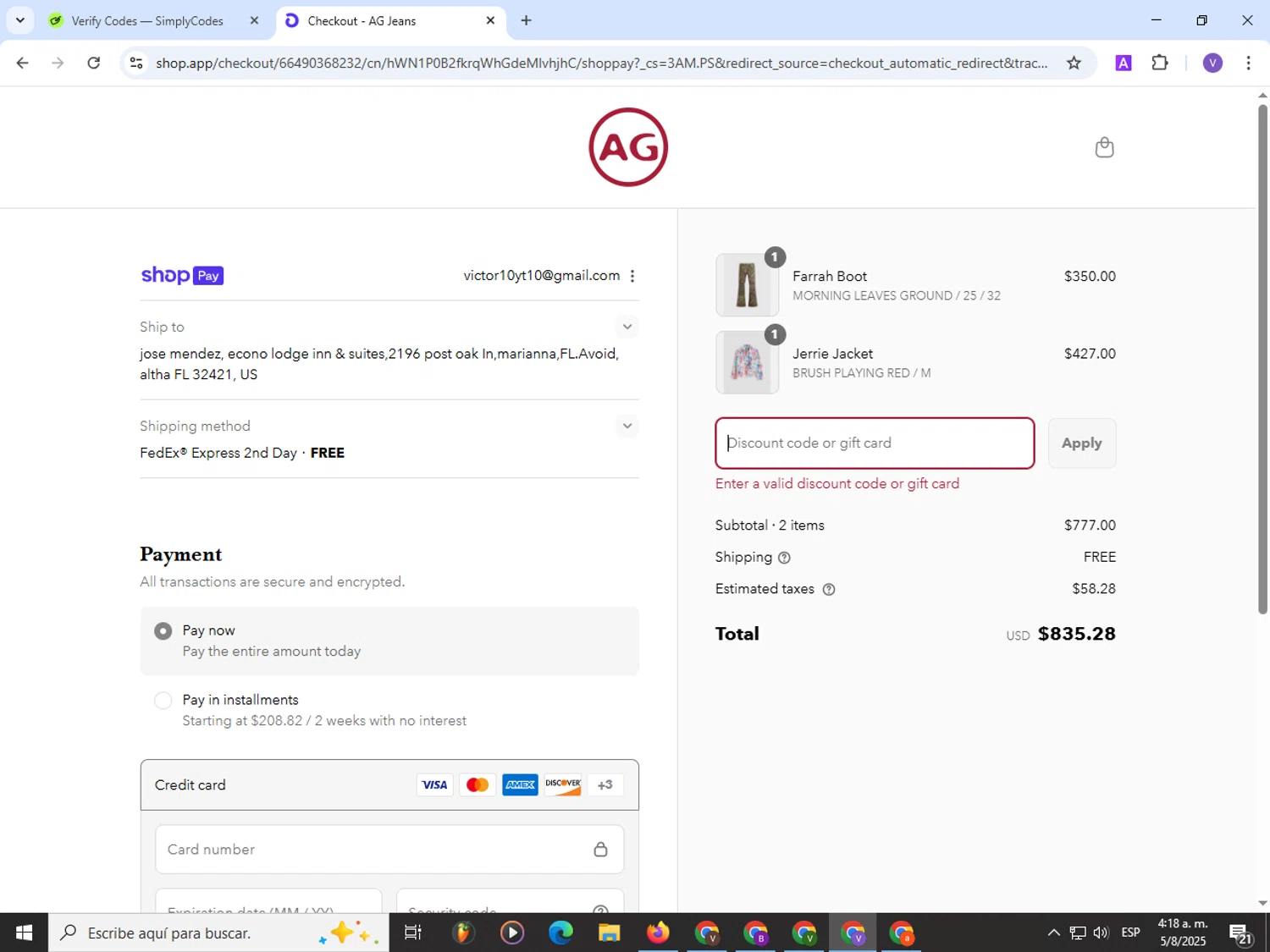Select the Checkout - AG Jeans tab

point(362,20)
